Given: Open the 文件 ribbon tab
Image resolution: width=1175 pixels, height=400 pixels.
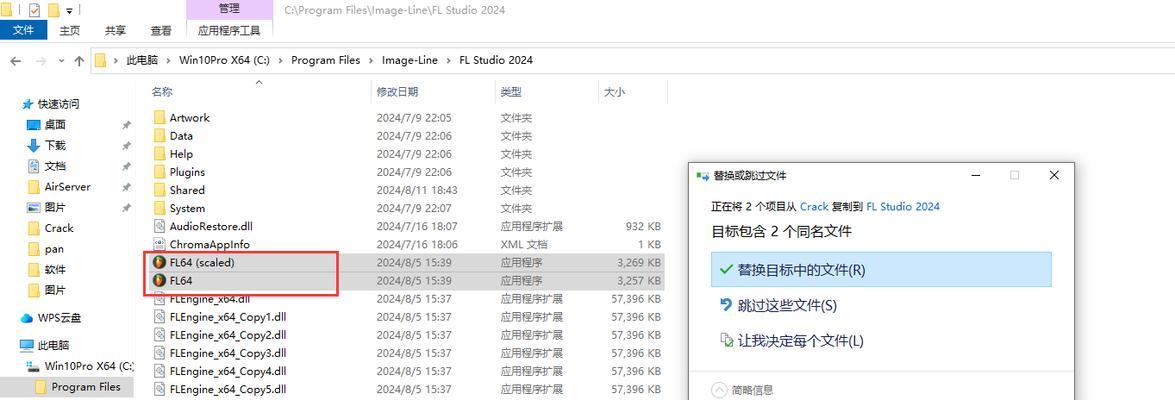Looking at the screenshot, I should (x=23, y=31).
